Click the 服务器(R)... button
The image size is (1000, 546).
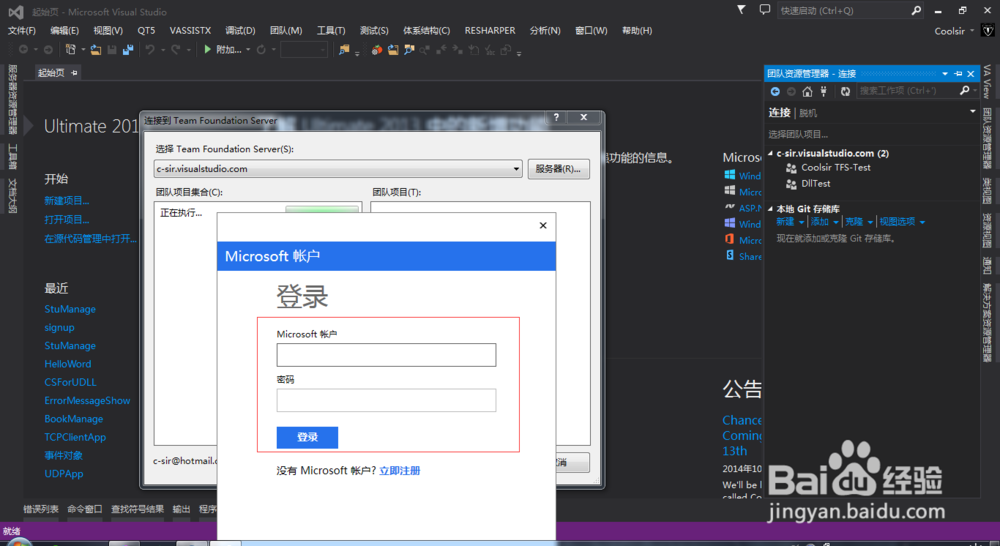pyautogui.click(x=558, y=169)
